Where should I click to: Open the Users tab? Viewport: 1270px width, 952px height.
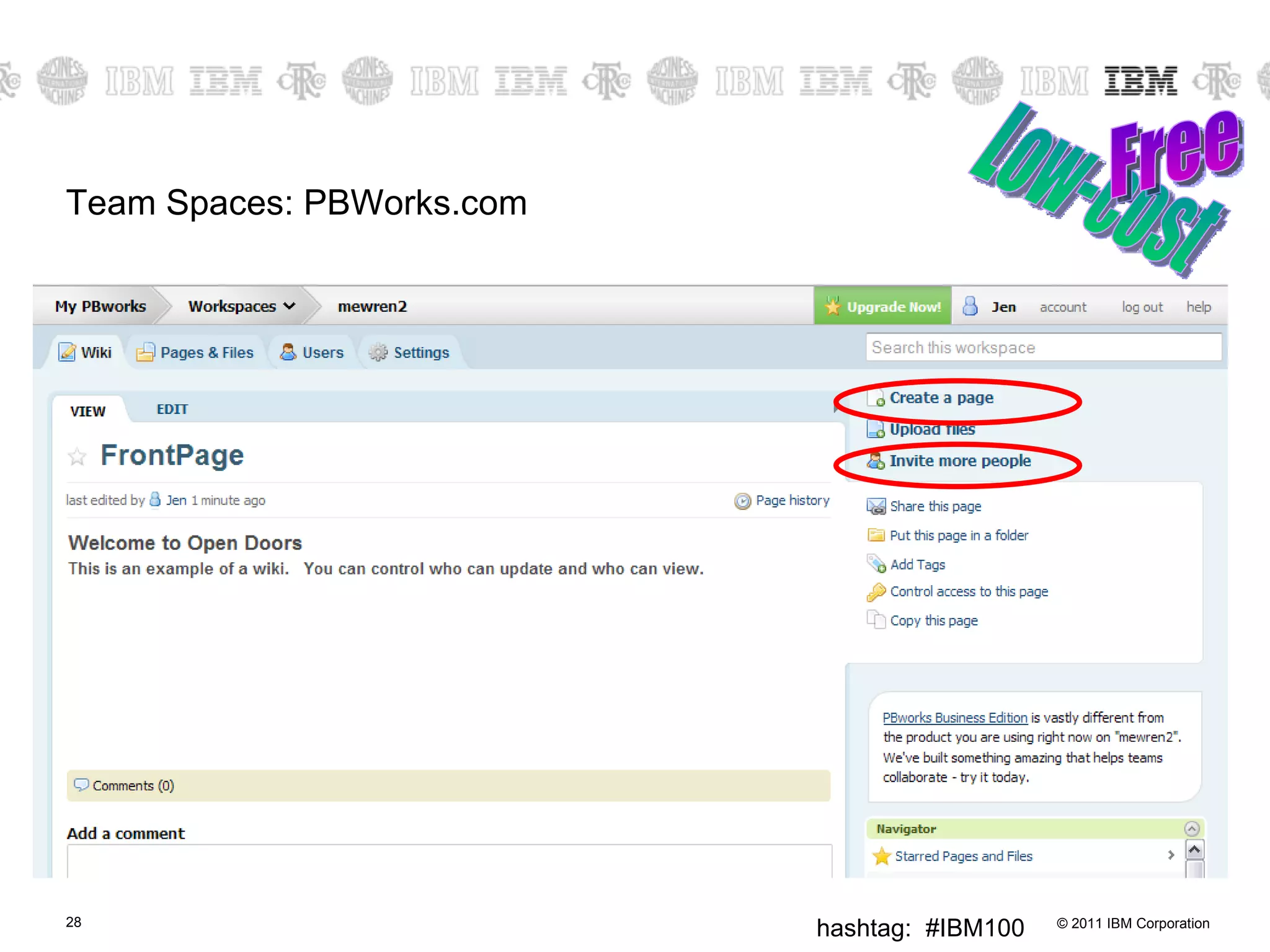[312, 352]
